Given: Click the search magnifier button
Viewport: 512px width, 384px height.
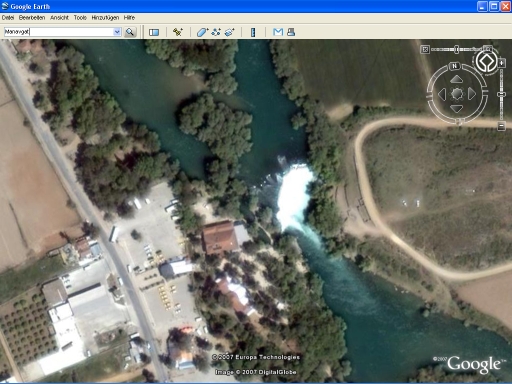Looking at the screenshot, I should 130,32.
